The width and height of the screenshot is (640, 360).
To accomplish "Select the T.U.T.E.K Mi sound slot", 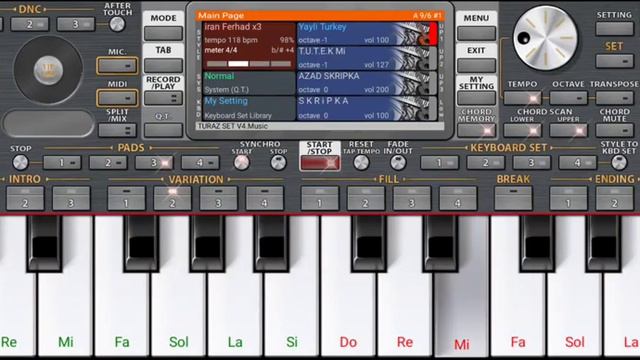I will pyautogui.click(x=367, y=58).
